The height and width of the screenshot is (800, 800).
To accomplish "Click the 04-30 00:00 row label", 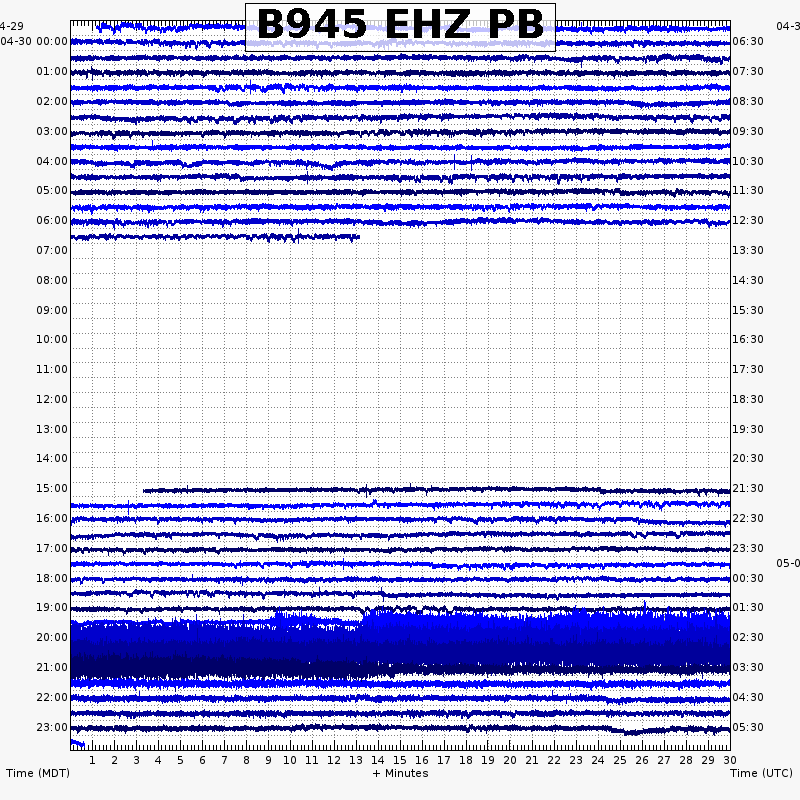I will (34, 41).
